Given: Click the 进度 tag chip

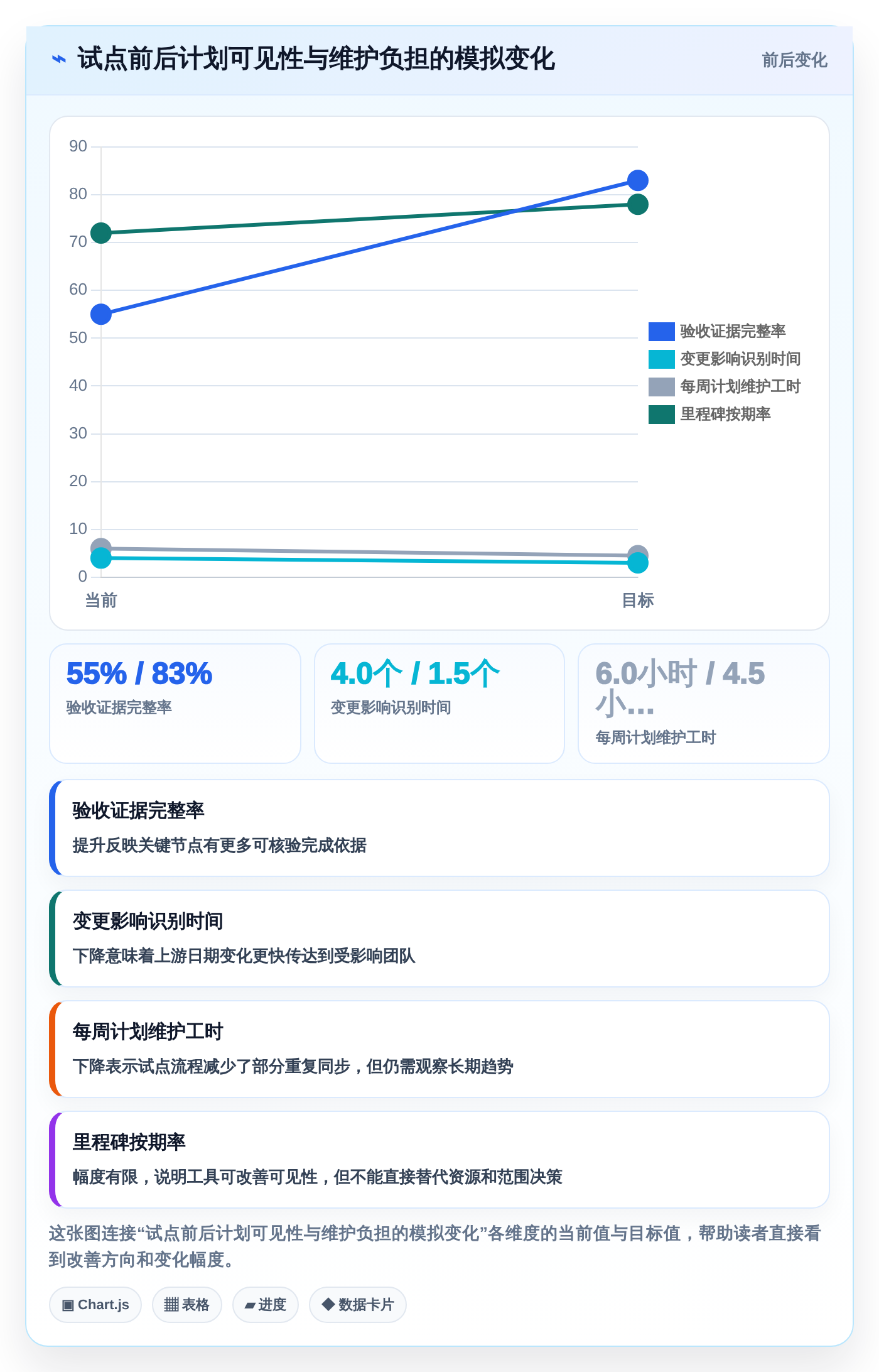Looking at the screenshot, I should click(x=266, y=1305).
